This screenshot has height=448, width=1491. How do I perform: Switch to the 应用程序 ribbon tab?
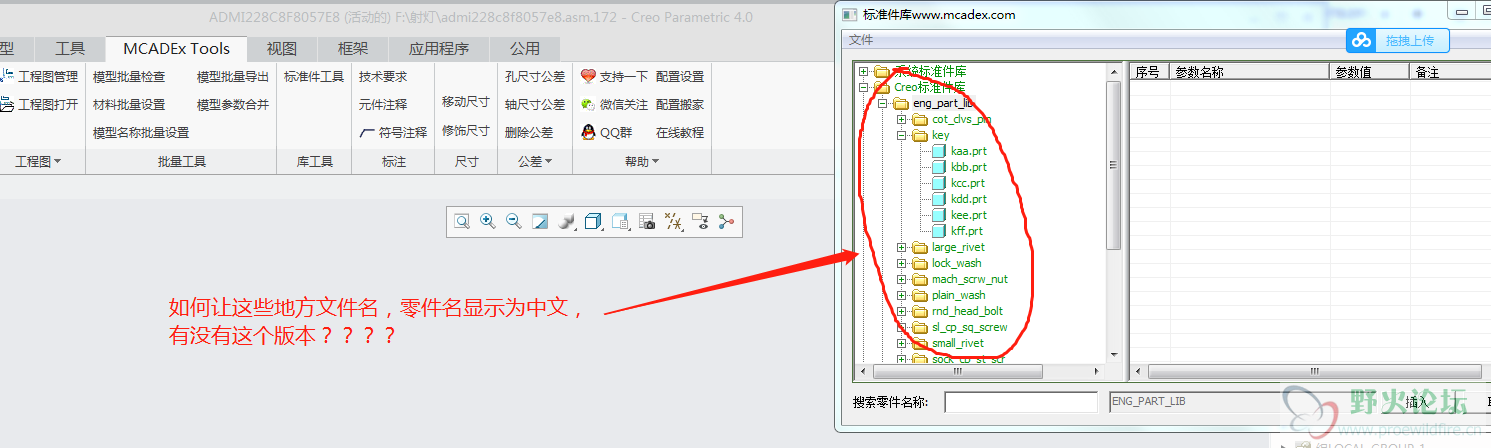[x=439, y=48]
